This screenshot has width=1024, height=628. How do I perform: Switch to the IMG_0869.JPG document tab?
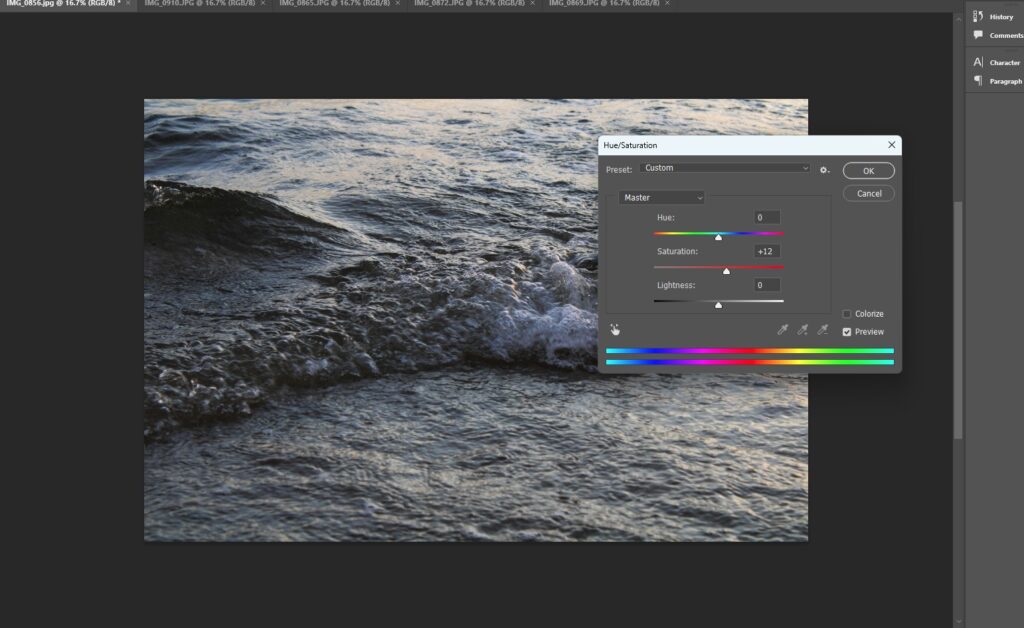(x=603, y=3)
